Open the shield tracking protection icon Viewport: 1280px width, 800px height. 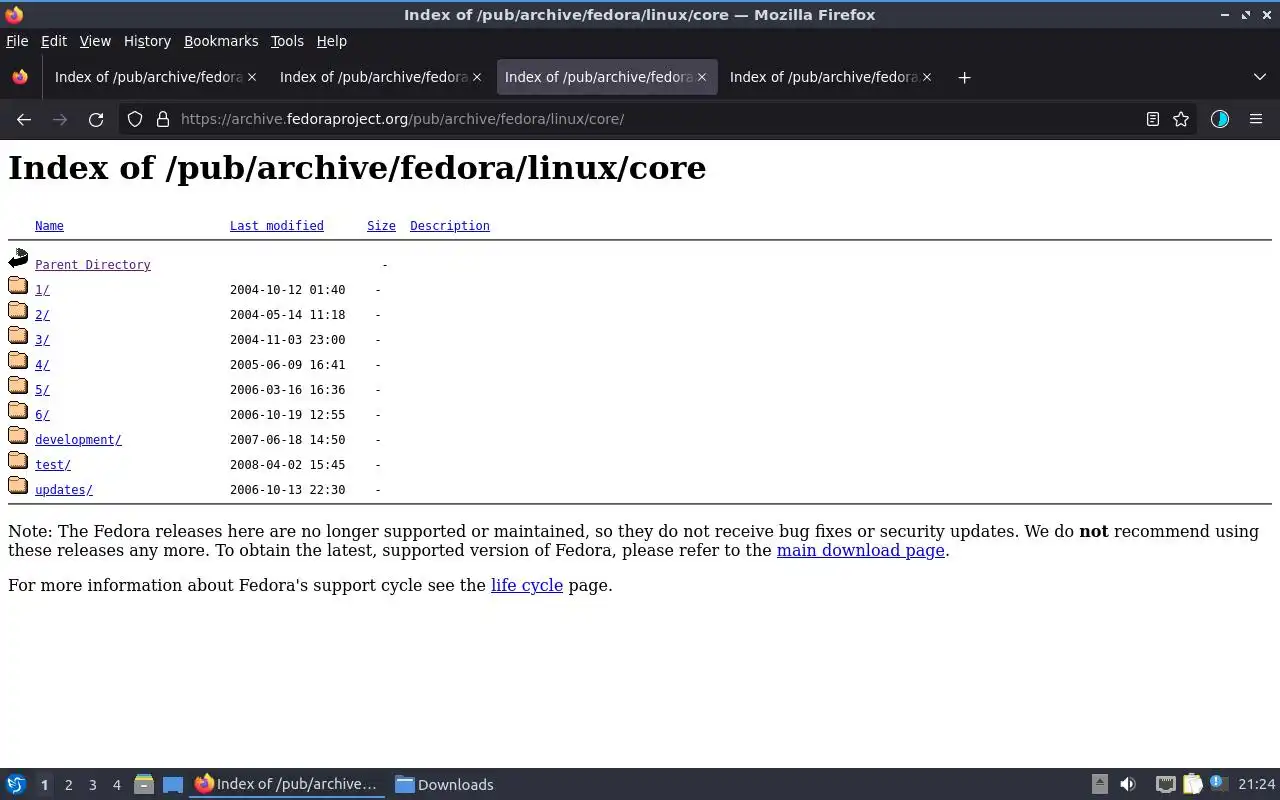[135, 119]
